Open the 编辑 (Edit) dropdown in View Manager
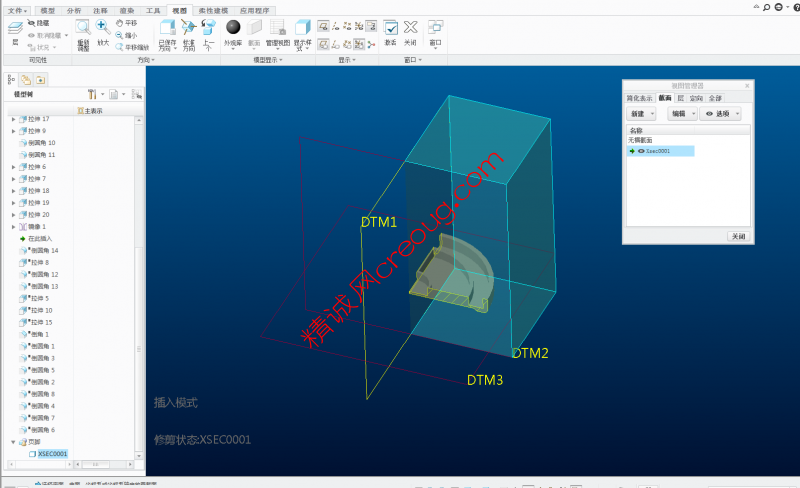 682,114
